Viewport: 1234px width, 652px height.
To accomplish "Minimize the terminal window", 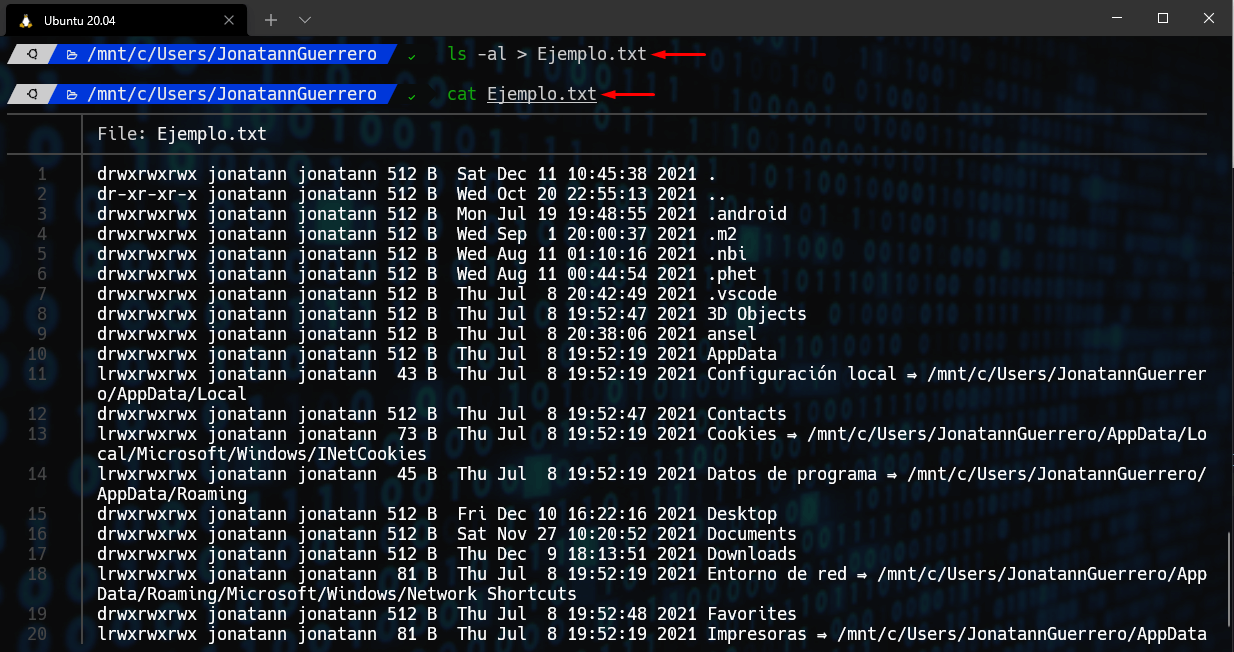I will click(1117, 18).
